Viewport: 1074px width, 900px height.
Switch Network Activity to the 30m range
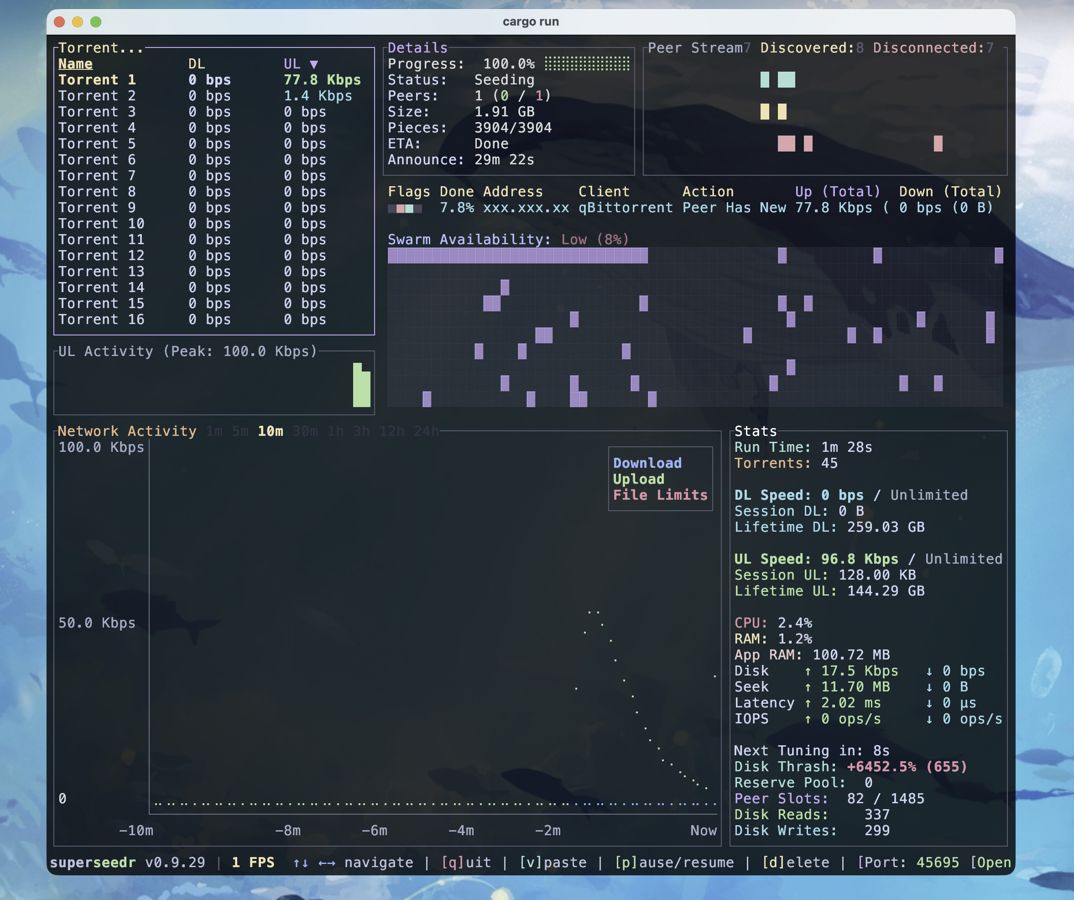305,431
